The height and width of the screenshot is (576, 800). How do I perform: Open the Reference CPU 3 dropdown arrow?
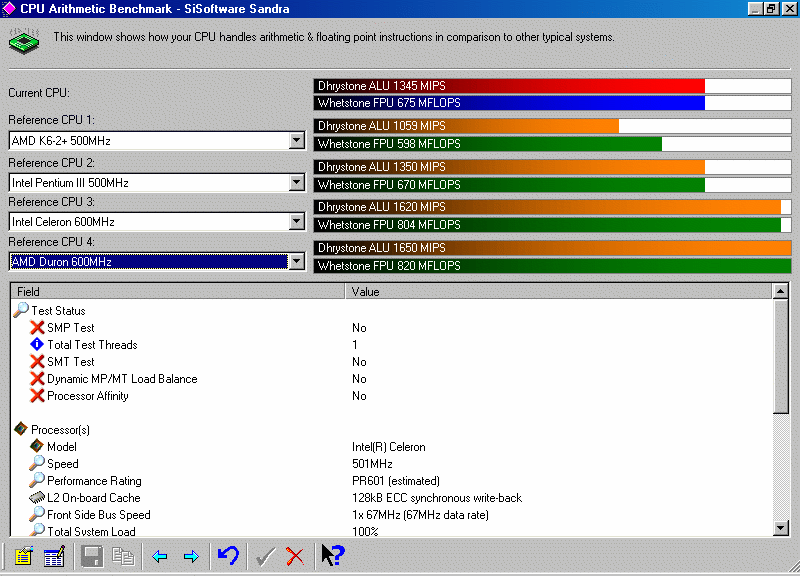tap(296, 221)
